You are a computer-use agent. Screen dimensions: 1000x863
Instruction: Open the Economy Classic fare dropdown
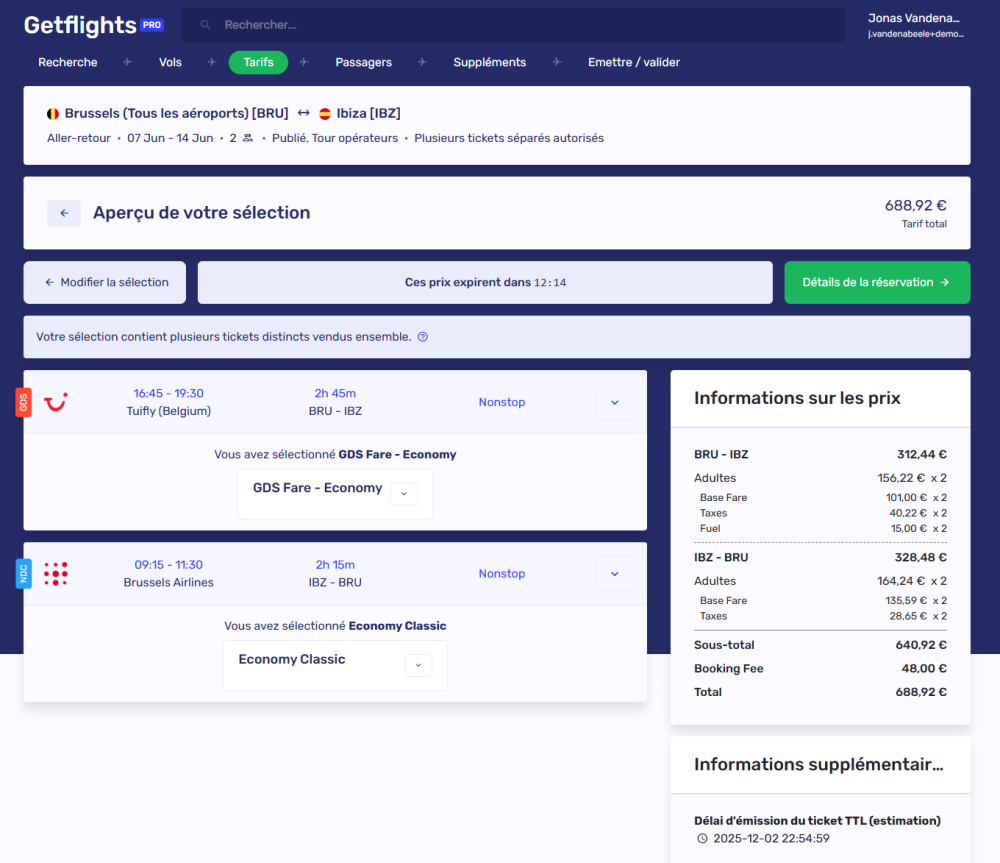418,665
